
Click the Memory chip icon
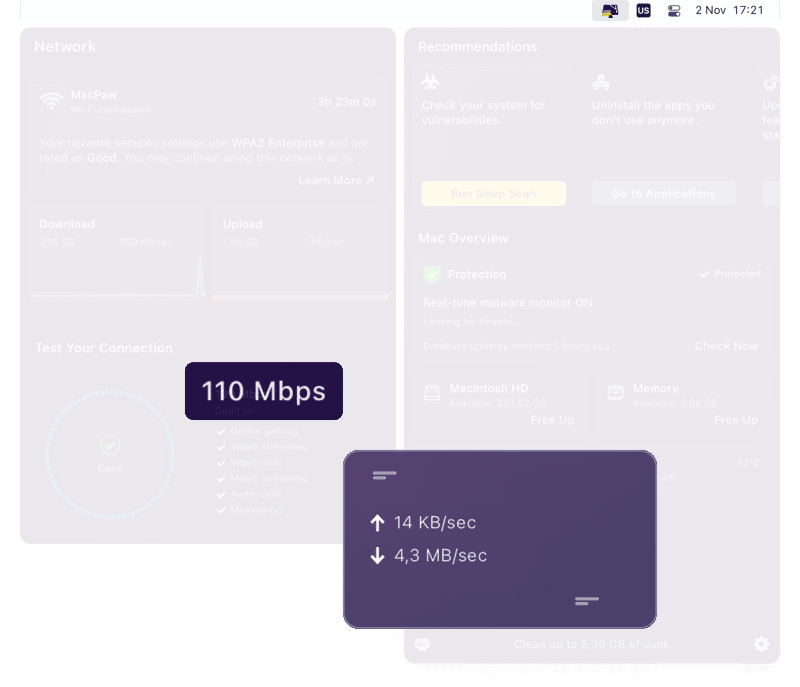tap(616, 393)
